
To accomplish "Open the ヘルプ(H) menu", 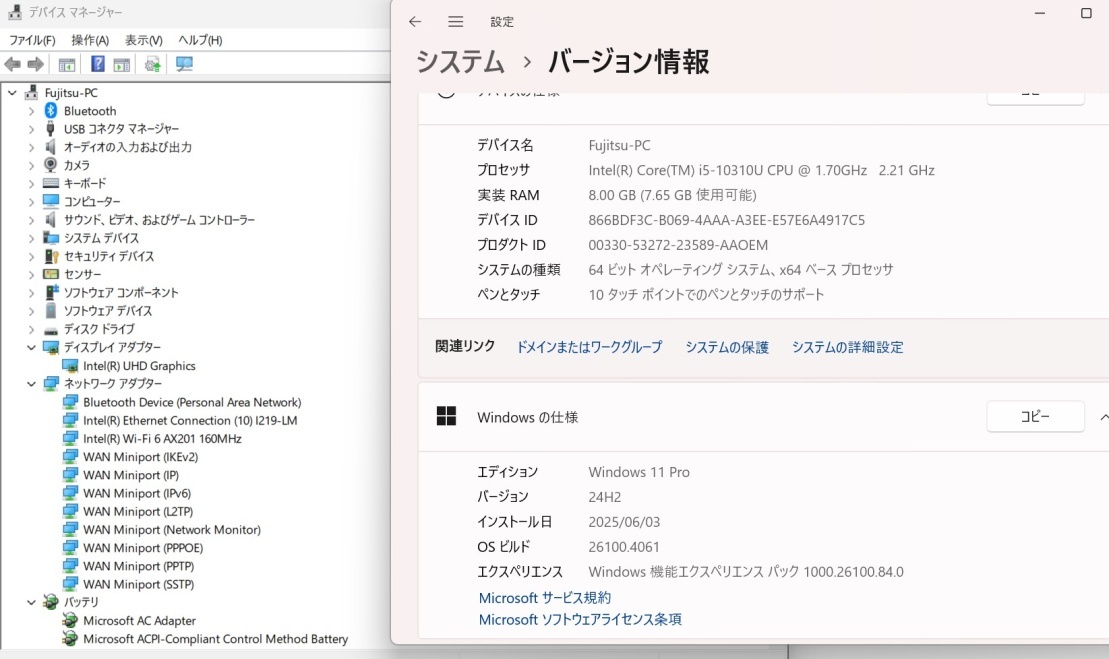I will [200, 40].
